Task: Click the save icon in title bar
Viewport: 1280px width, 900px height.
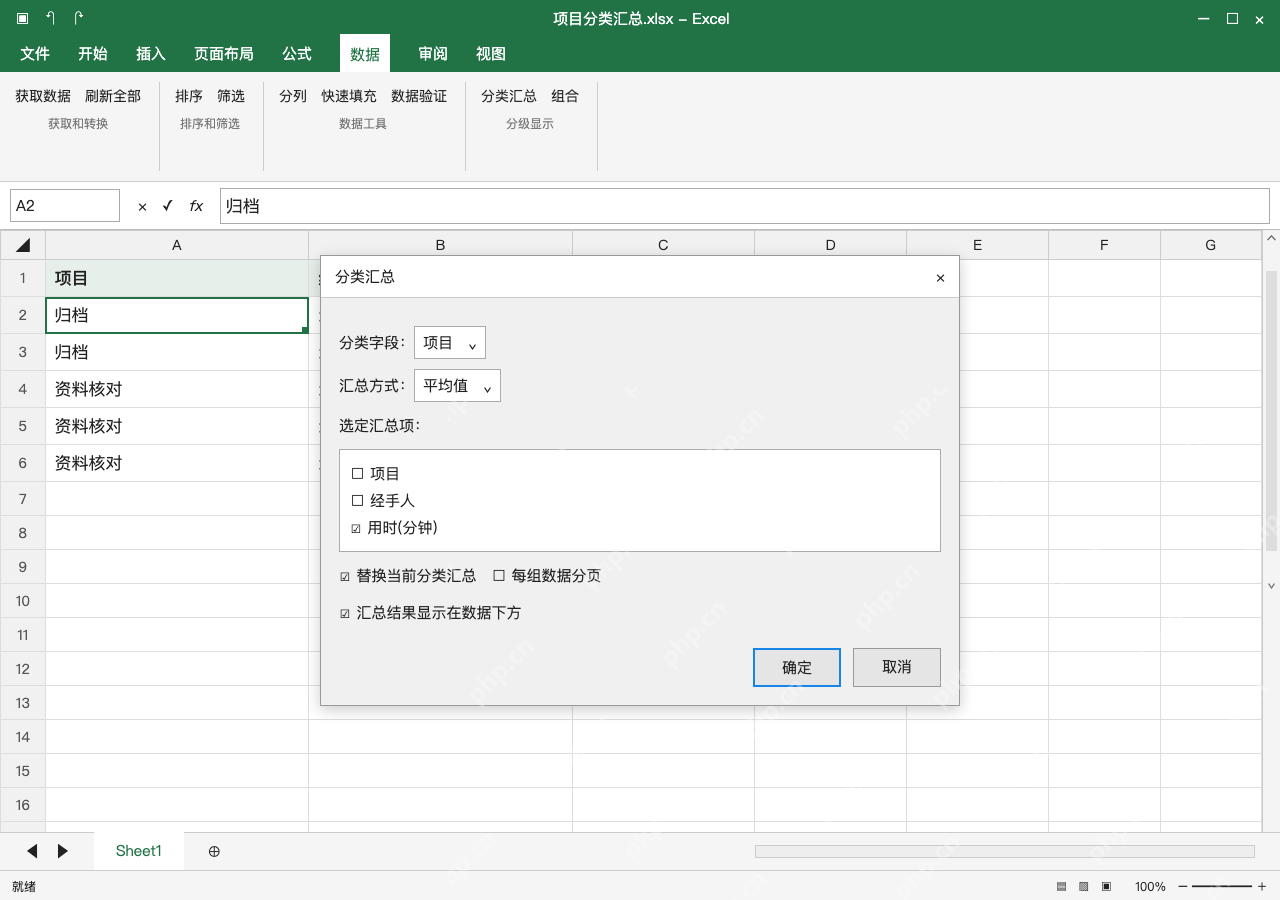Action: coord(23,18)
